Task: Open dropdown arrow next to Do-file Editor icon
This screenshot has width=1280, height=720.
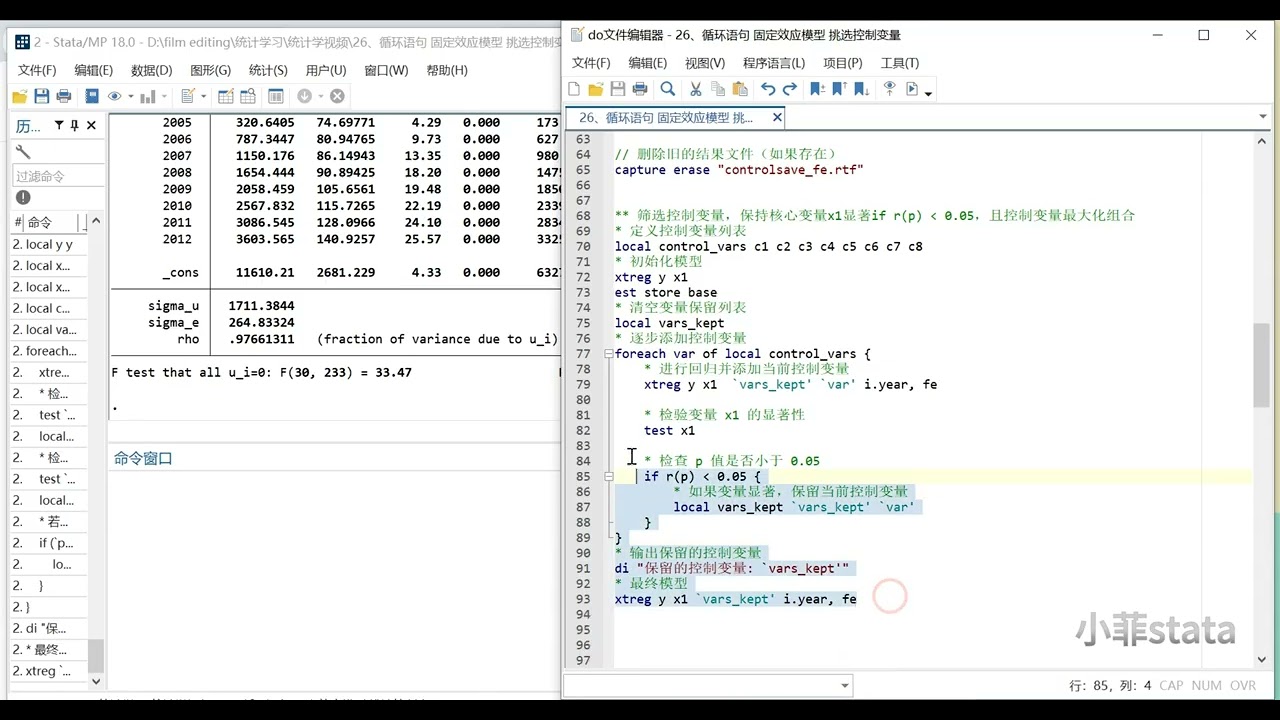Action: pyautogui.click(x=203, y=97)
